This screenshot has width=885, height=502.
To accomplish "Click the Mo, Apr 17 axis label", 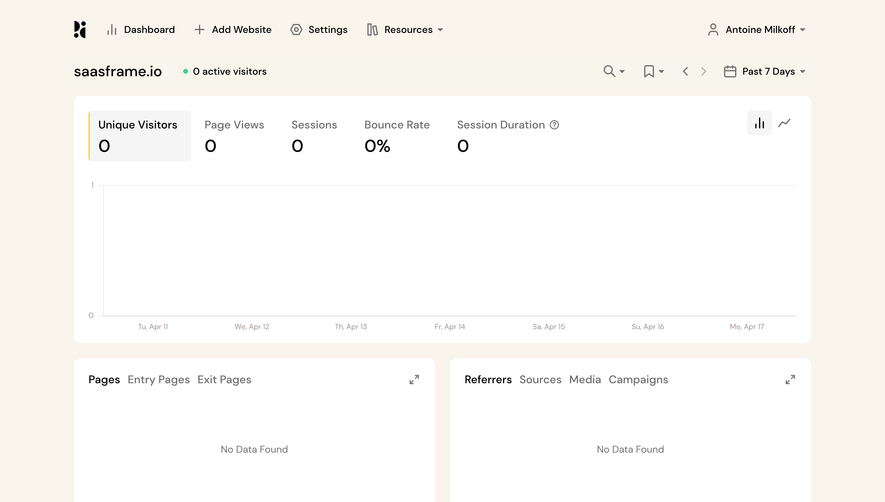I will pos(747,326).
